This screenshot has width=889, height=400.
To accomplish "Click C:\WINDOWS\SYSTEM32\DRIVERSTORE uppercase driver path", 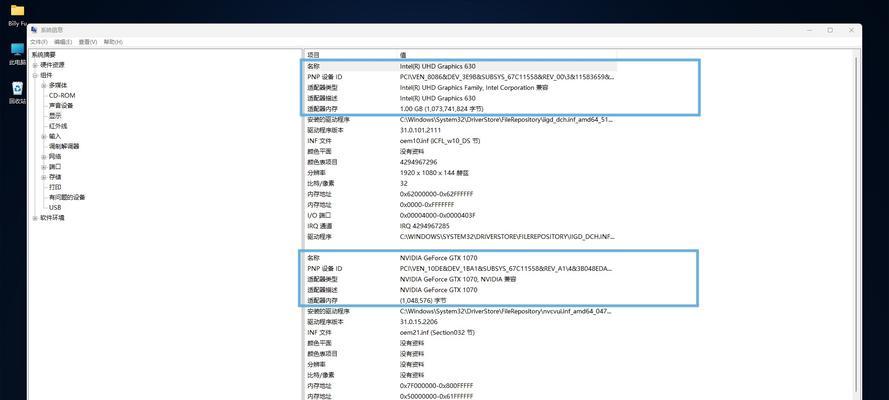I will click(507, 237).
